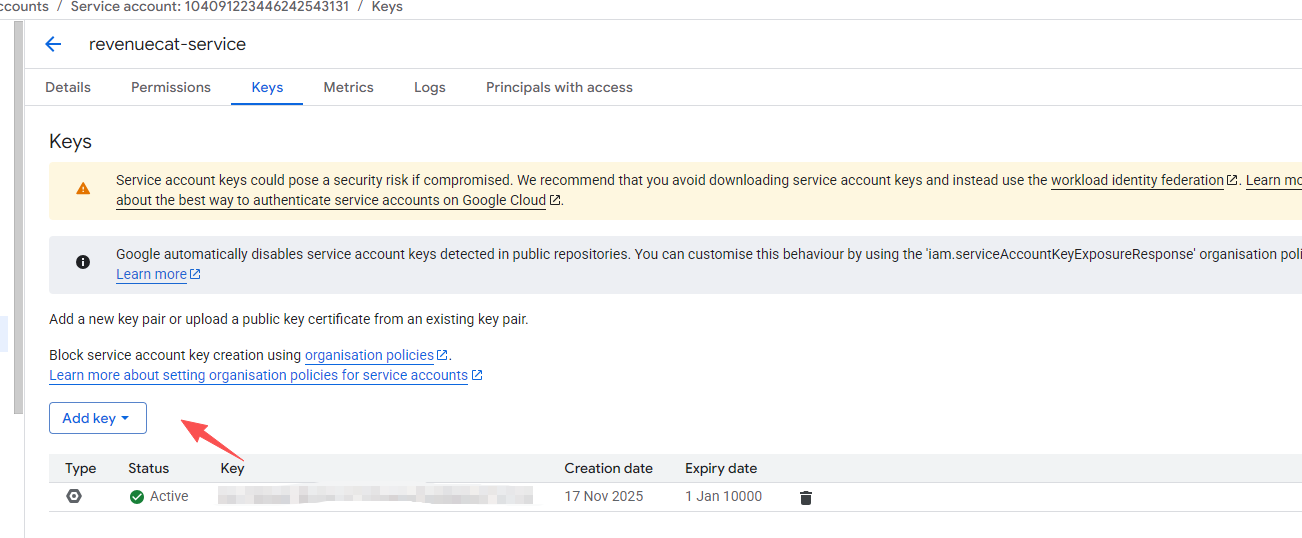Image resolution: width=1302 pixels, height=538 pixels.
Task: Click the back arrow beside revenuecat-service
Action: tap(53, 44)
